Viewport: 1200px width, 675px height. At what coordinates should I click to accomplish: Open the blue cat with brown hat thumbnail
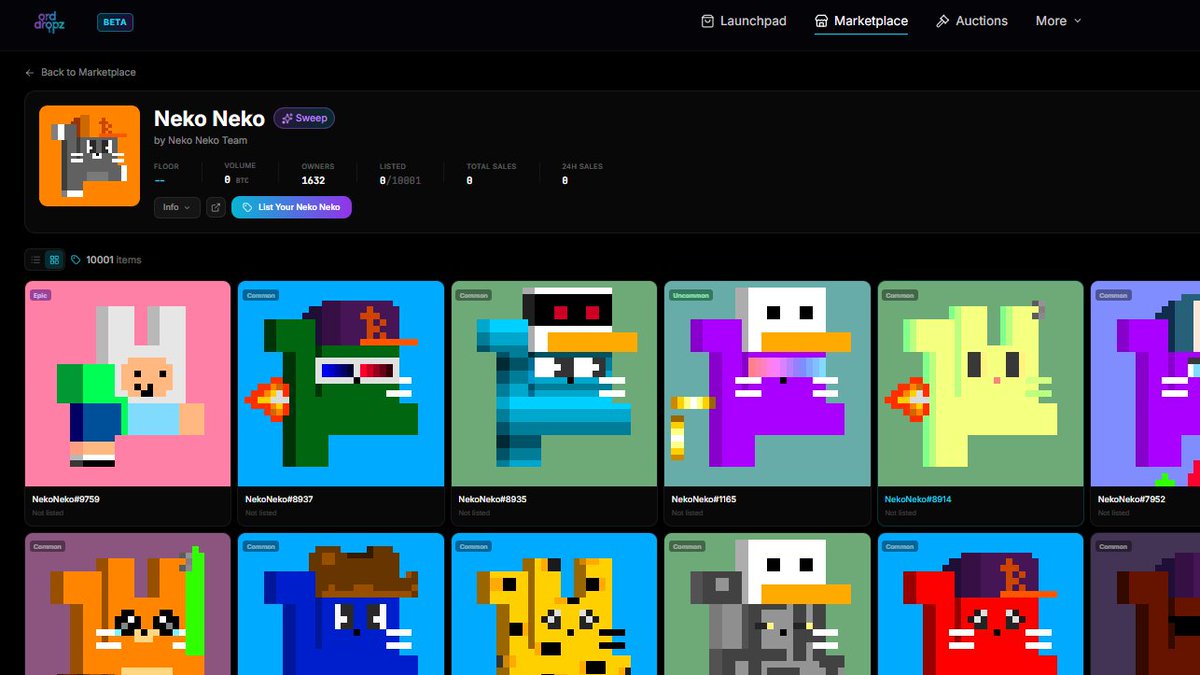coord(341,604)
